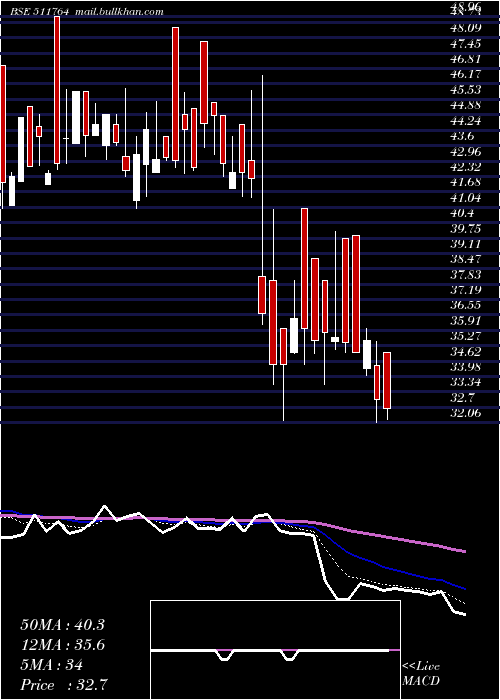Image resolution: width=500 pixels, height=700 pixels.
Task: Select the 44.88 price level label
Action: pyautogui.click(x=466, y=105)
